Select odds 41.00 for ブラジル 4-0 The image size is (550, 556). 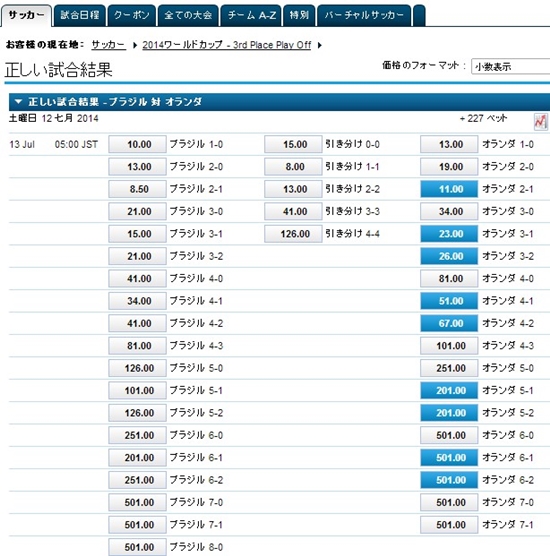(x=138, y=278)
